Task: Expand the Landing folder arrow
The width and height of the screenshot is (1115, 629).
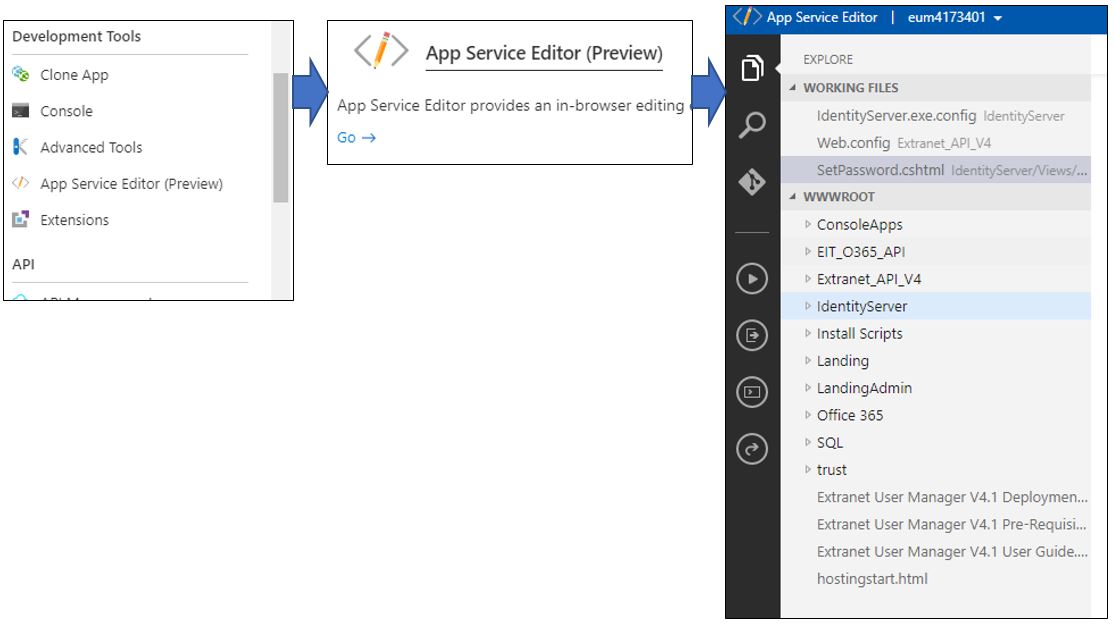Action: (x=807, y=360)
